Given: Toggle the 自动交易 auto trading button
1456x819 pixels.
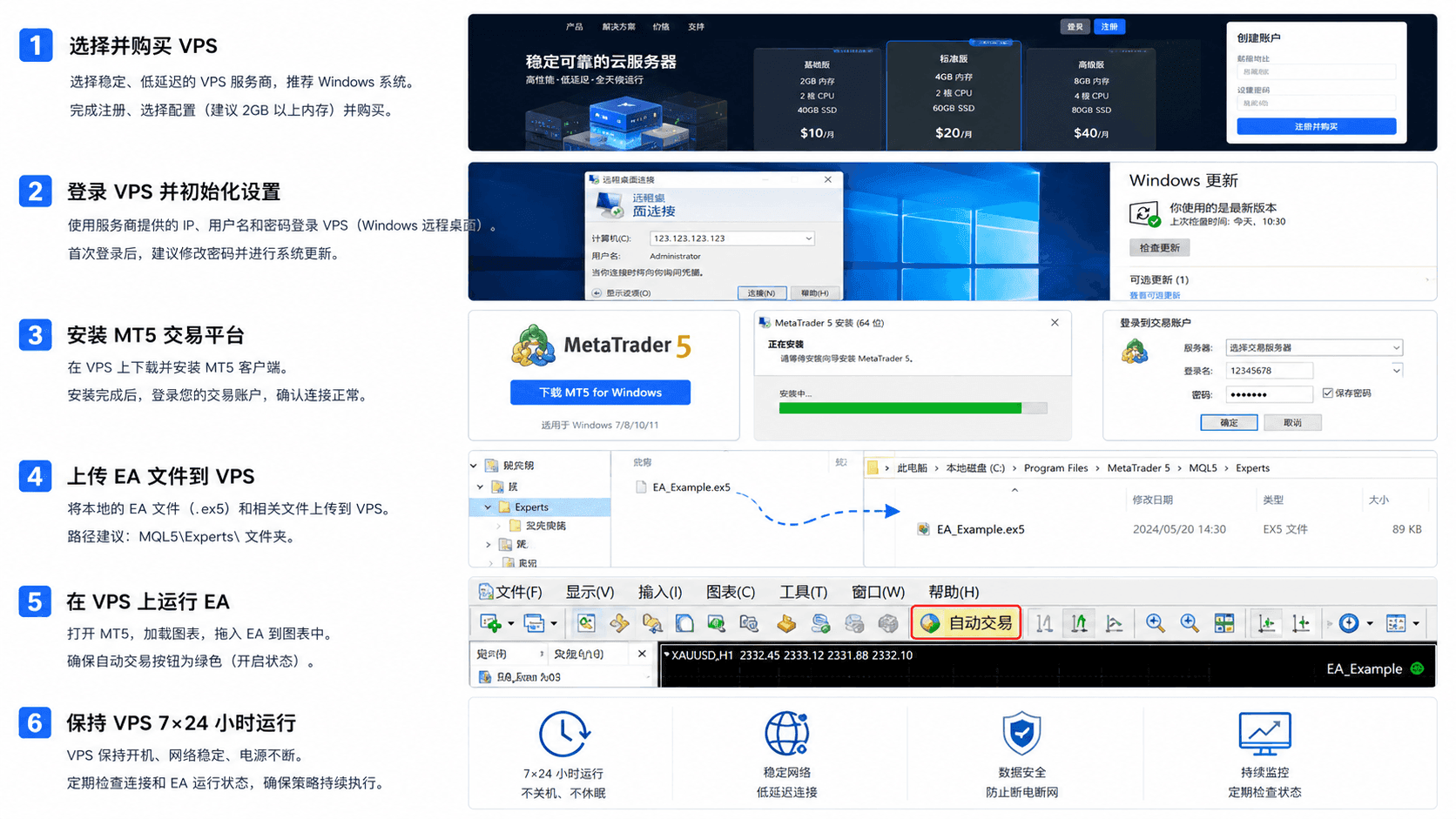Looking at the screenshot, I should (x=967, y=623).
